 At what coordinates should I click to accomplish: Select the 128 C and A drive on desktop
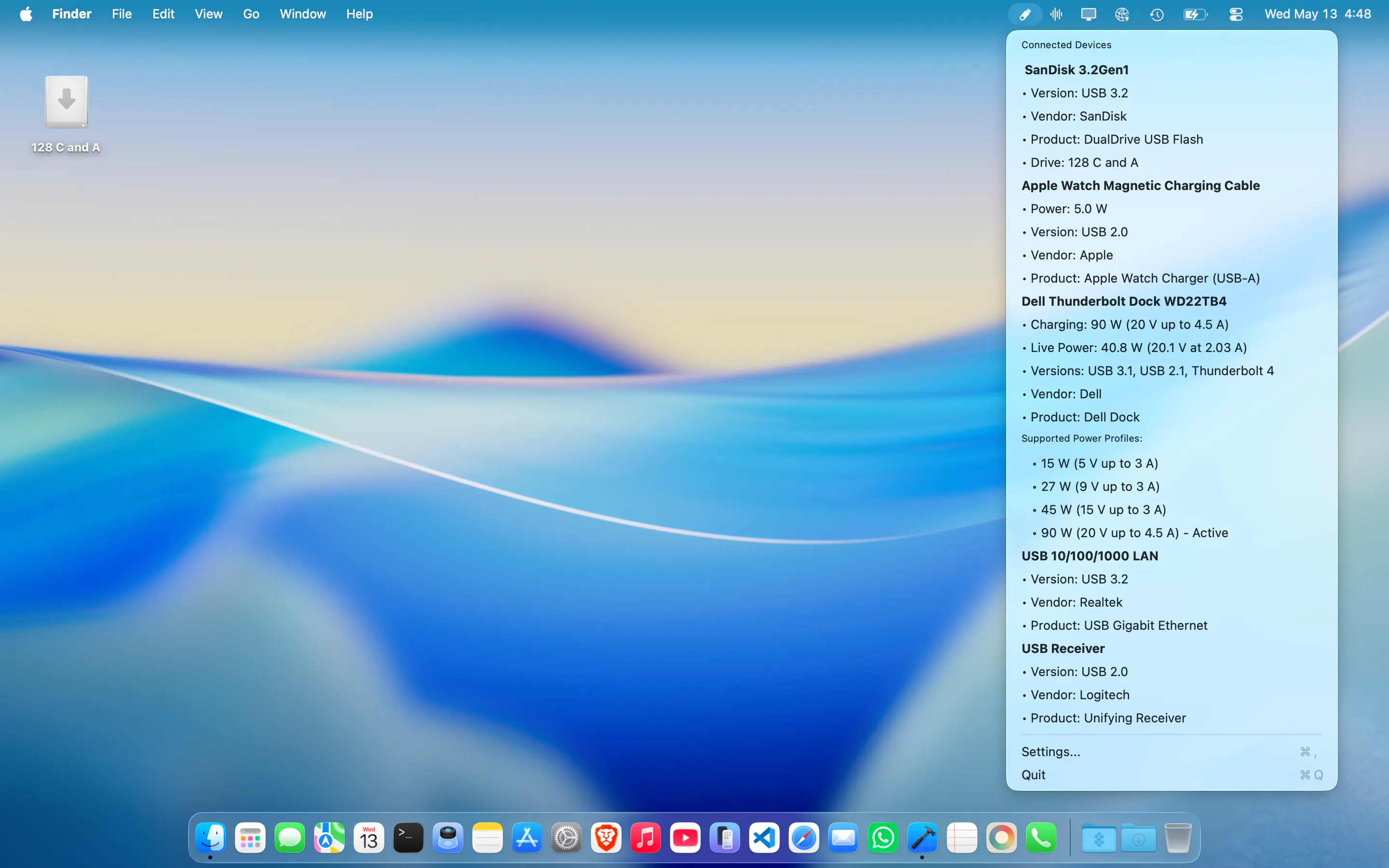tap(66, 115)
